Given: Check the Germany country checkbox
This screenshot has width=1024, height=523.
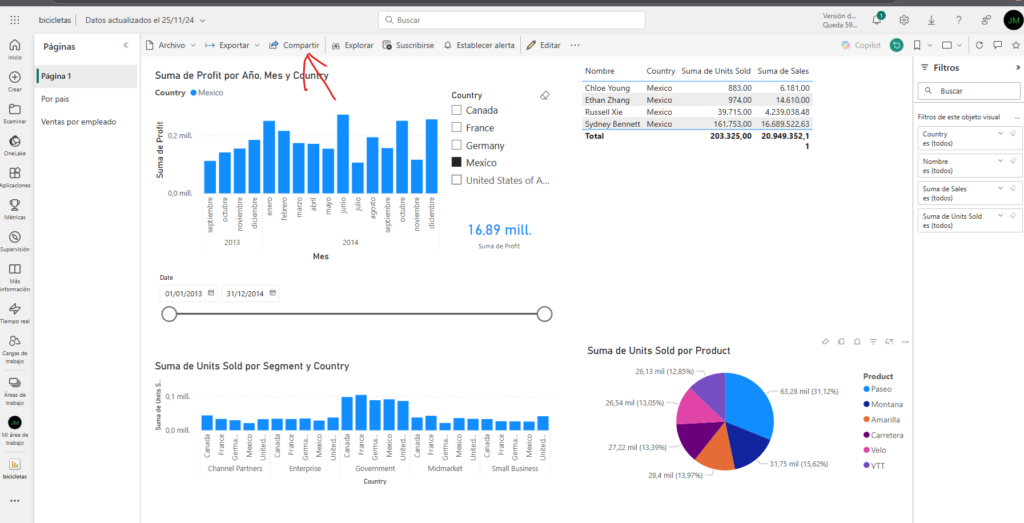Looking at the screenshot, I should point(456,145).
